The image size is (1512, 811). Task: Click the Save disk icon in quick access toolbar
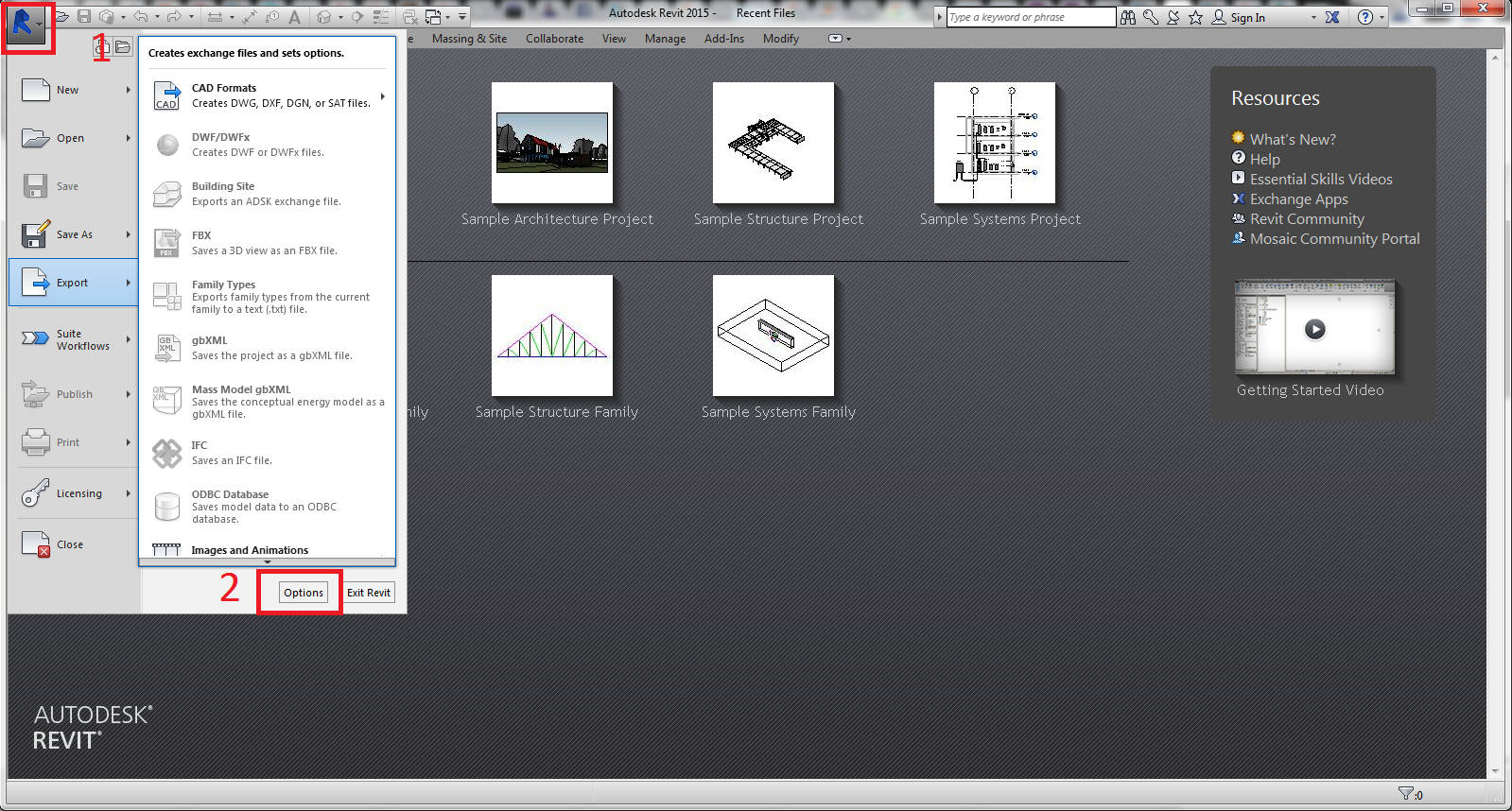pos(84,16)
